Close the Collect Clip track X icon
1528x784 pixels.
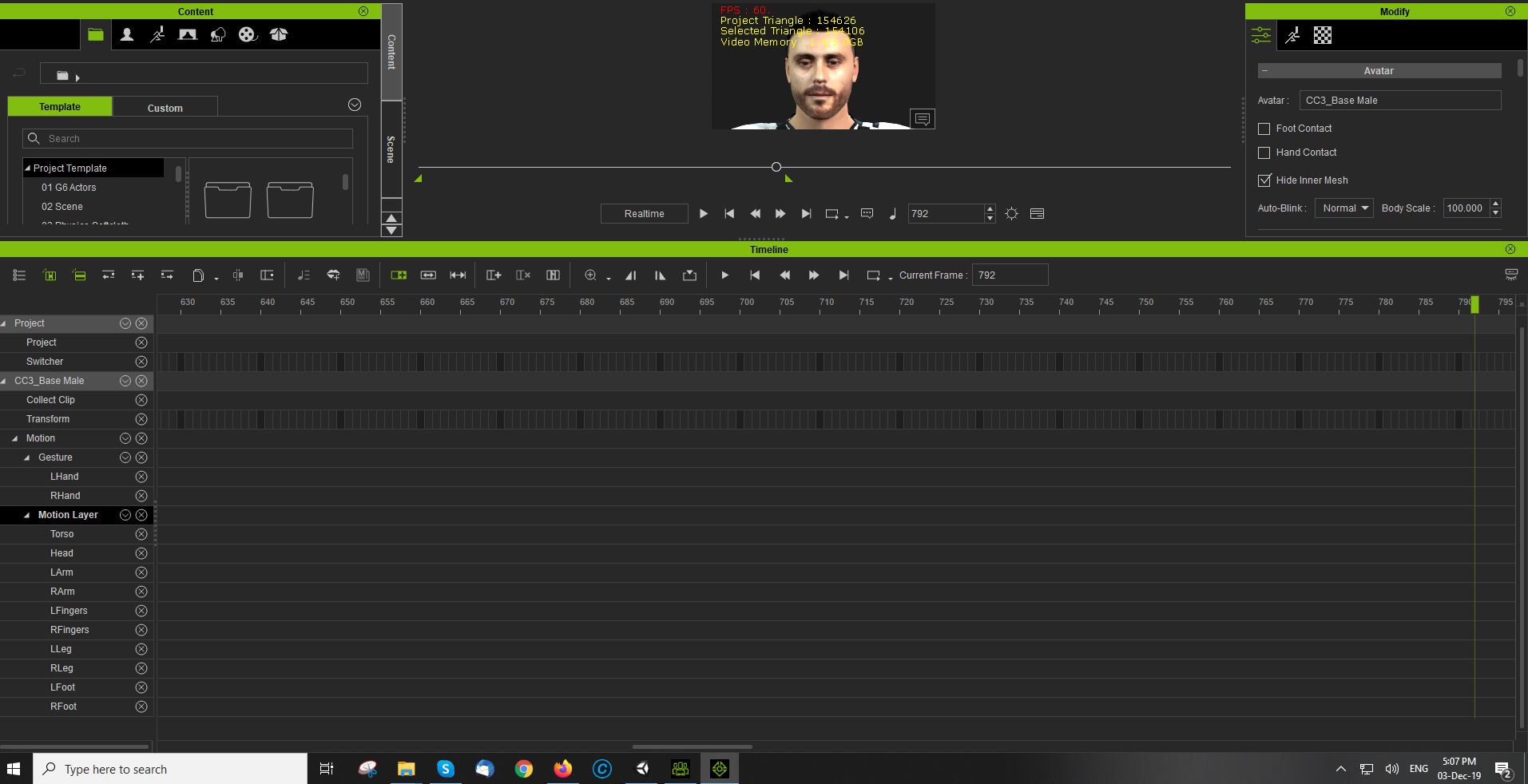tap(141, 400)
